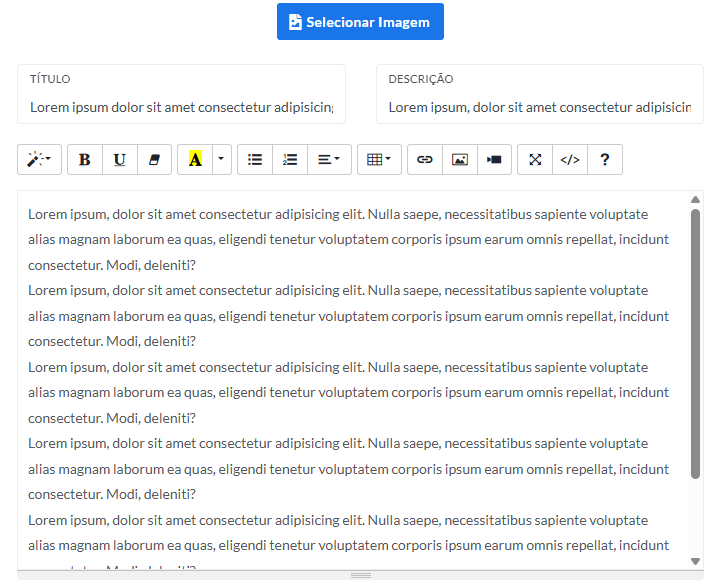Screen dimensions: 720x584
Task: Expand the color picker dropdown arrow
Action: [221, 159]
